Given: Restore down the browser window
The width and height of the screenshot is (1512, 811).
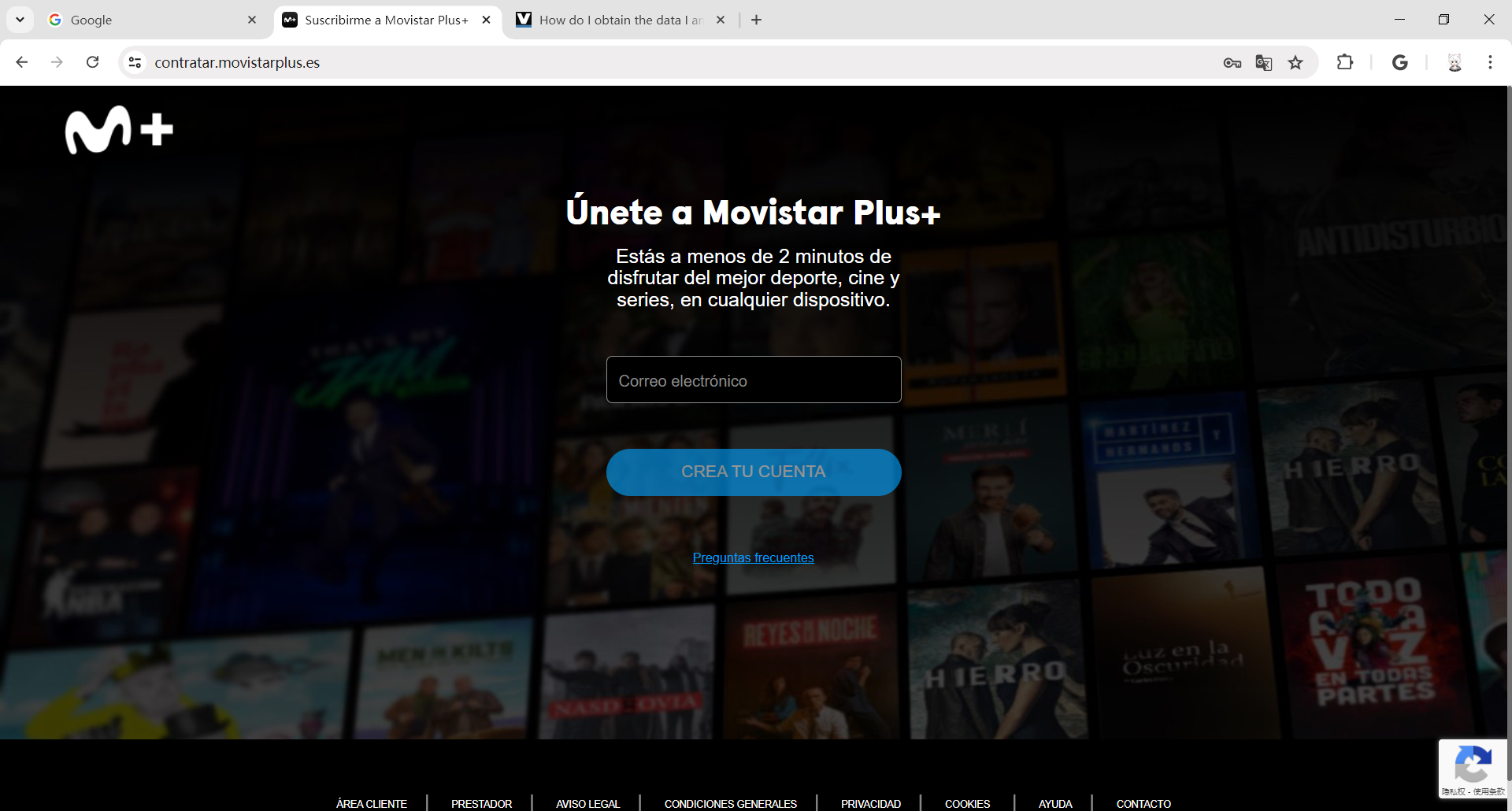Looking at the screenshot, I should tap(1443, 20).
